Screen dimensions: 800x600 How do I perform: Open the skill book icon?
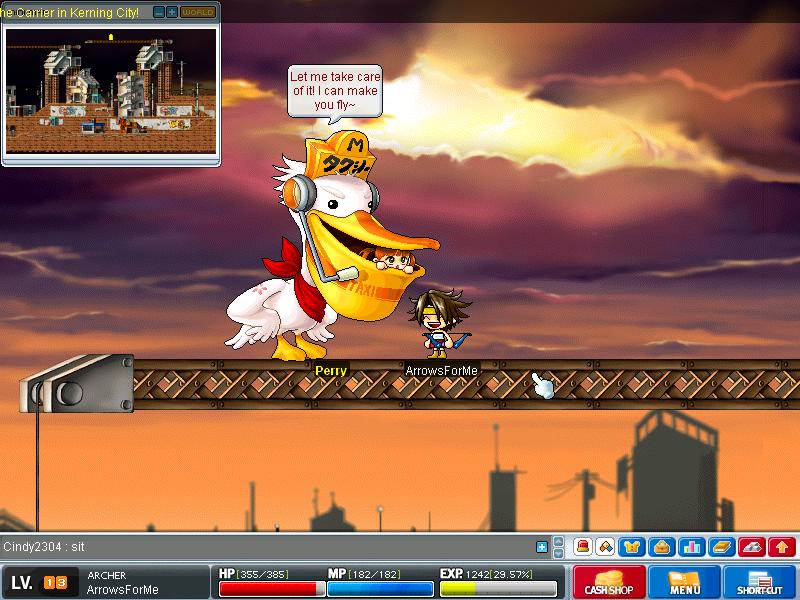(722, 547)
